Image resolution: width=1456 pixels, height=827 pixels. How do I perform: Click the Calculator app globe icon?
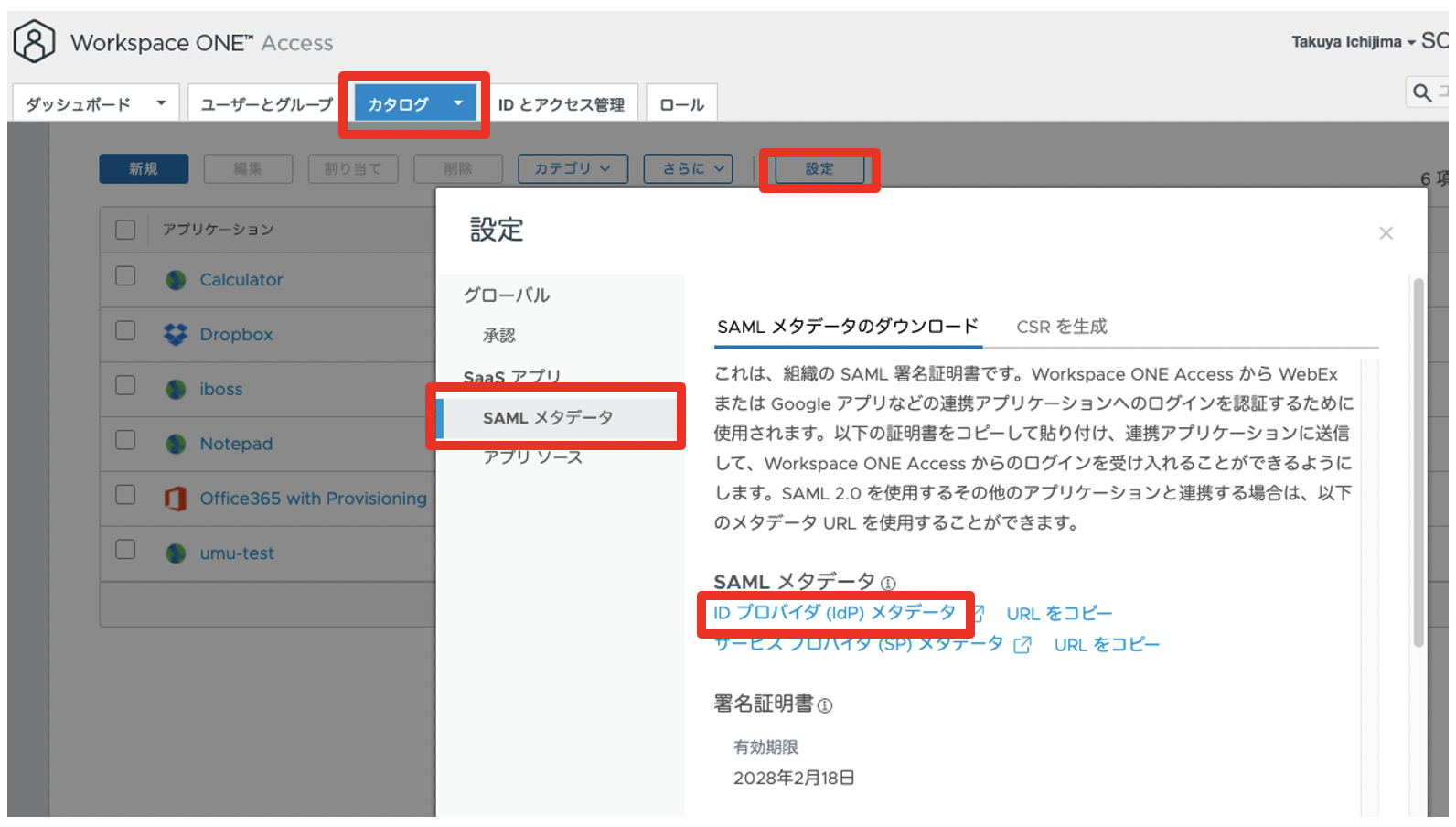[x=176, y=280]
